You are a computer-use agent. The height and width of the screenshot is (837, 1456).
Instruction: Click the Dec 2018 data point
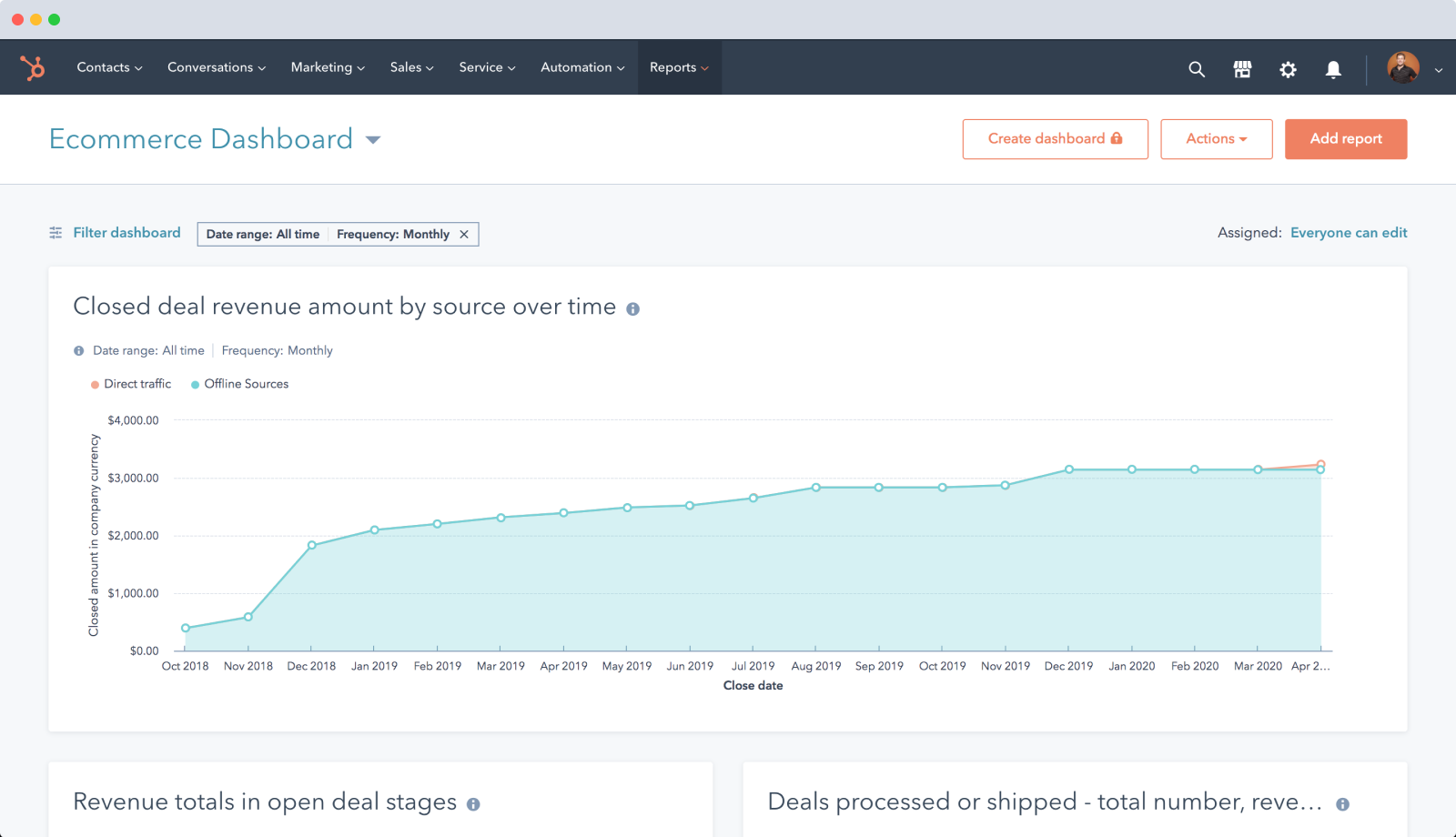pos(312,546)
